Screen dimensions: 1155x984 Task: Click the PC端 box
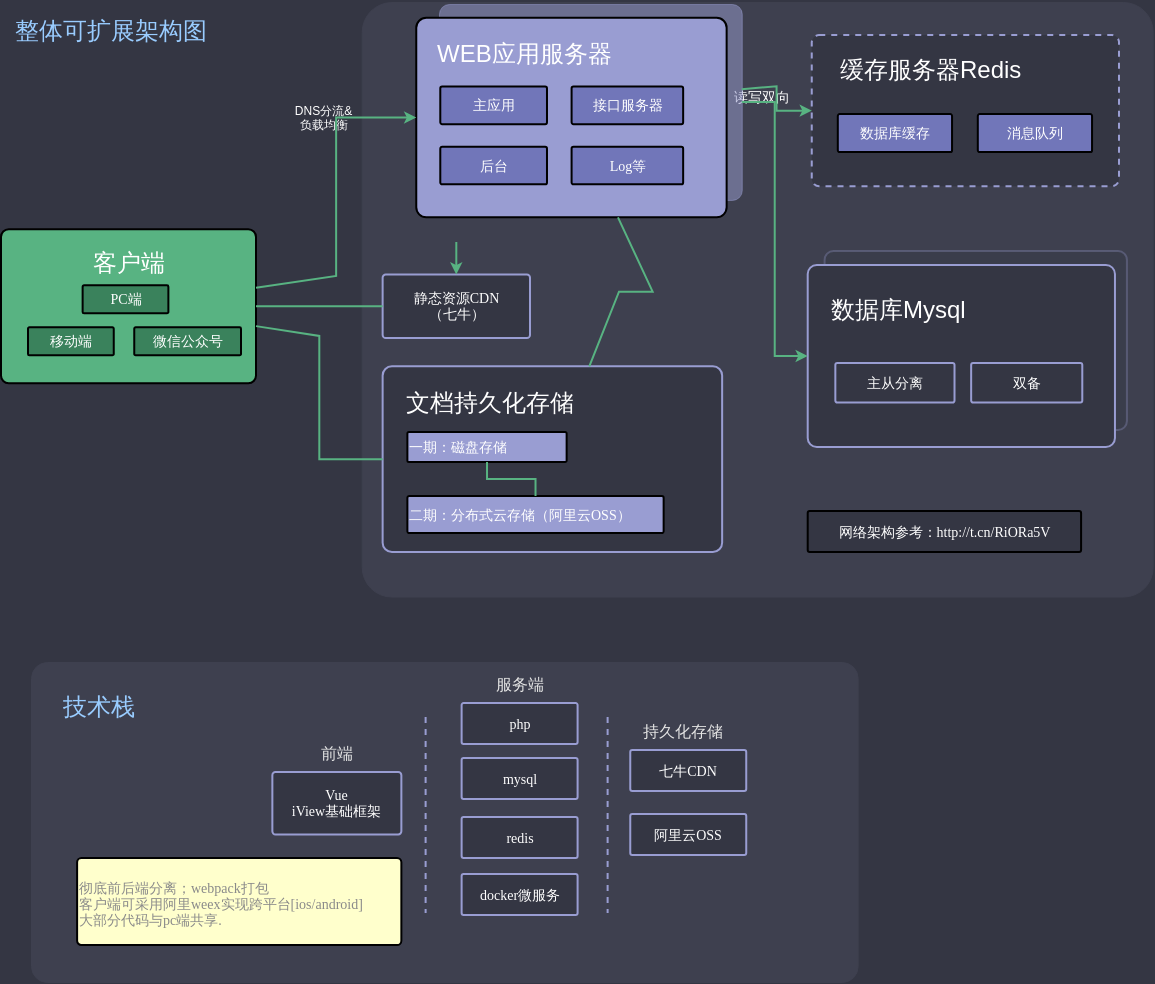[125, 299]
